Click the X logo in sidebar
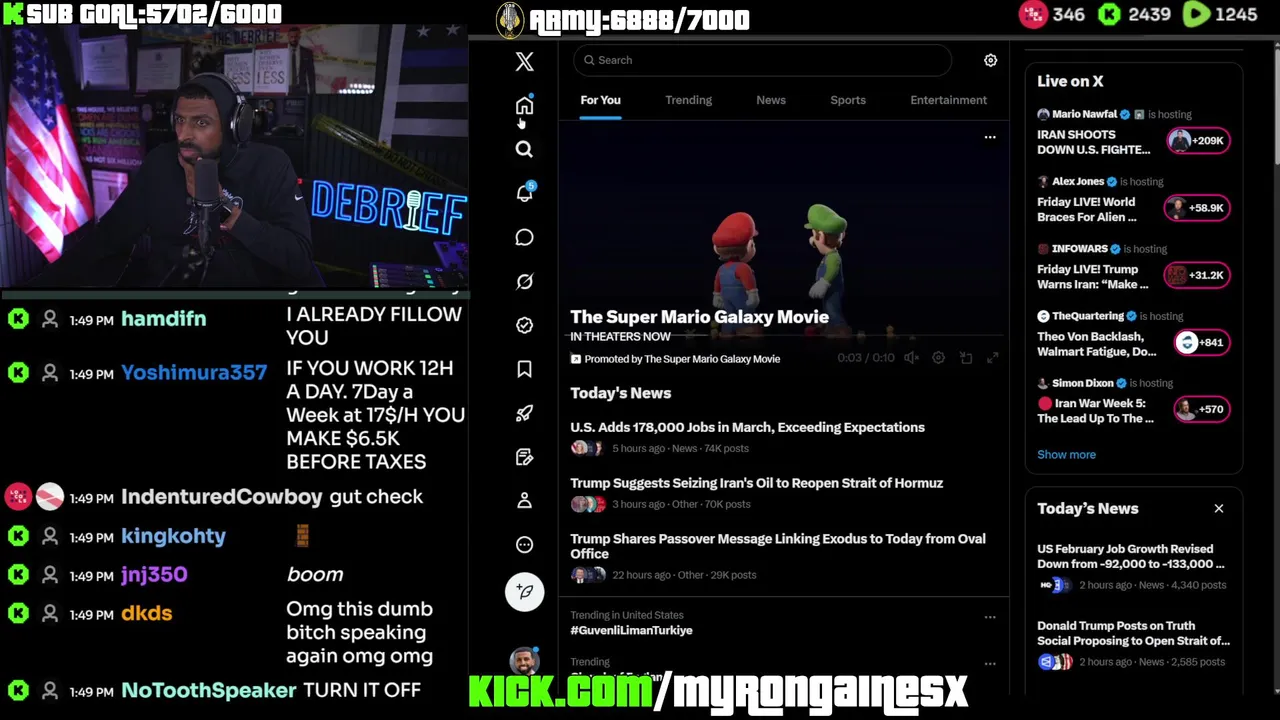 [524, 62]
